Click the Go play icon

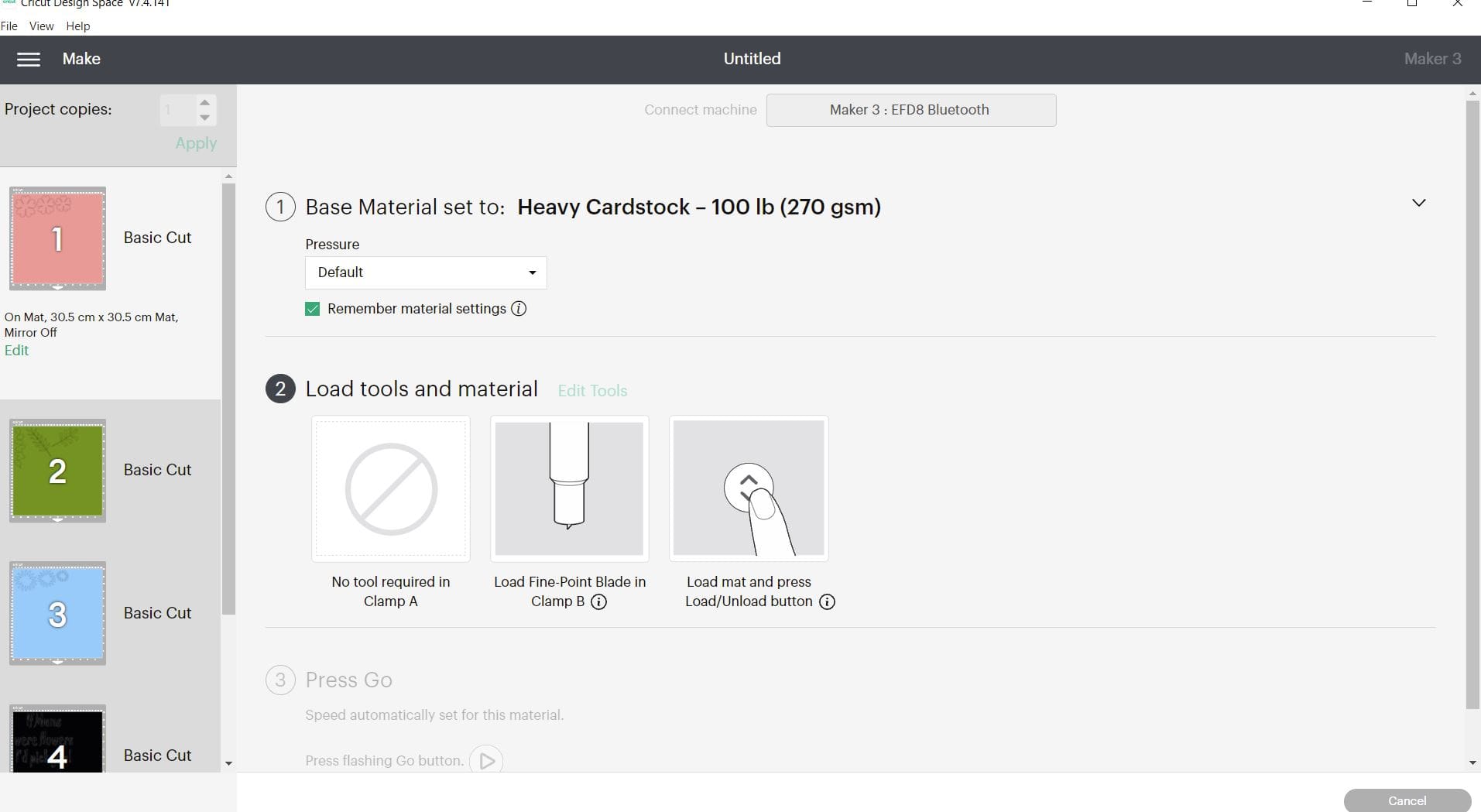(x=486, y=761)
